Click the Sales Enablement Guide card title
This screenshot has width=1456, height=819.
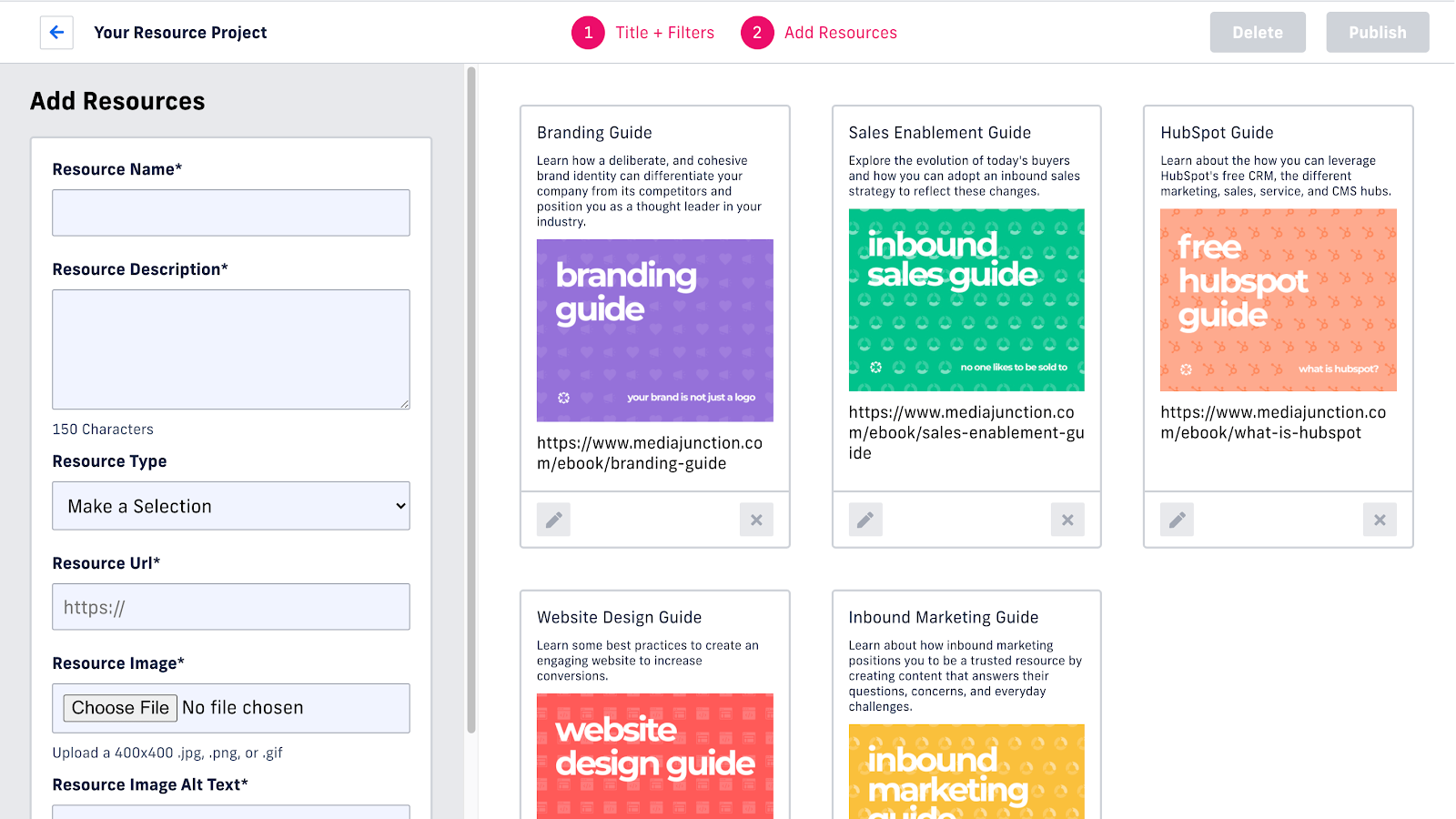pyautogui.click(x=940, y=133)
